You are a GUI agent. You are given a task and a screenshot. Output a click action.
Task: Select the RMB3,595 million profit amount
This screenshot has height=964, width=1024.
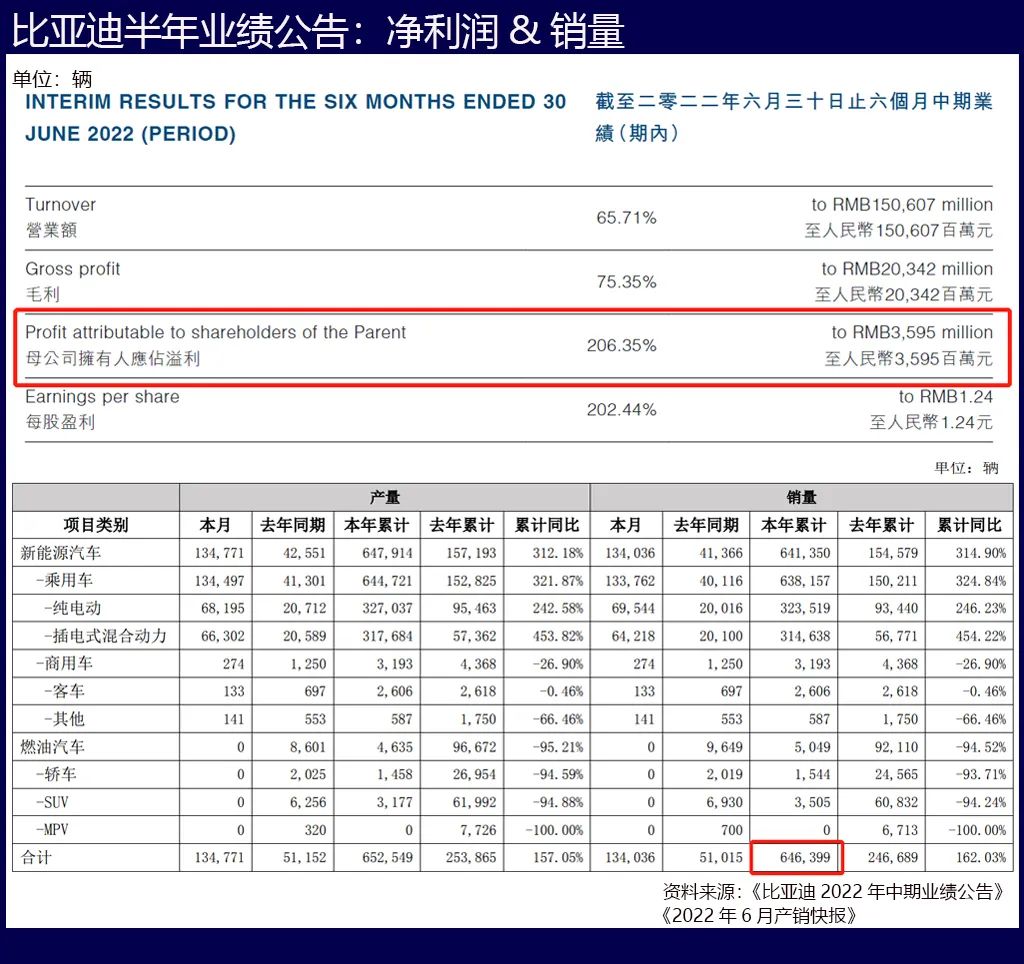(911, 333)
